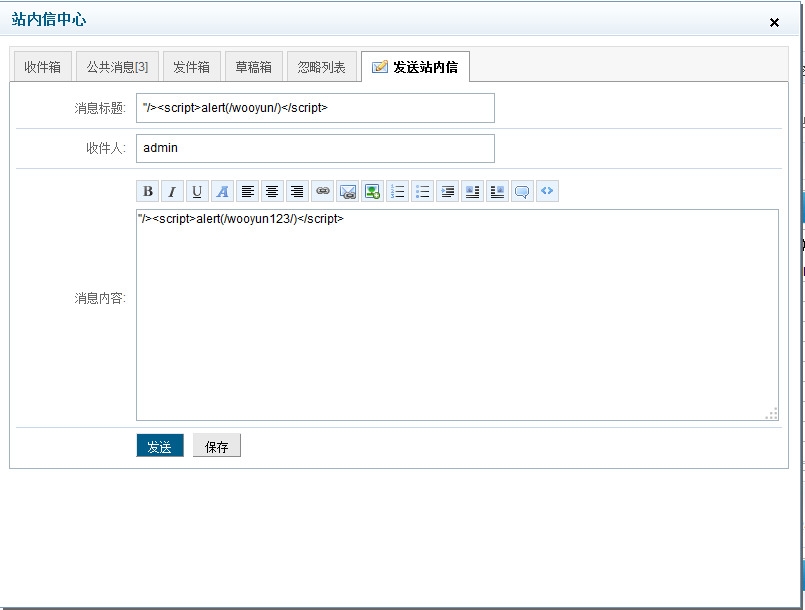Insert a quote with the speech bubble icon
This screenshot has height=610, width=805.
[523, 192]
